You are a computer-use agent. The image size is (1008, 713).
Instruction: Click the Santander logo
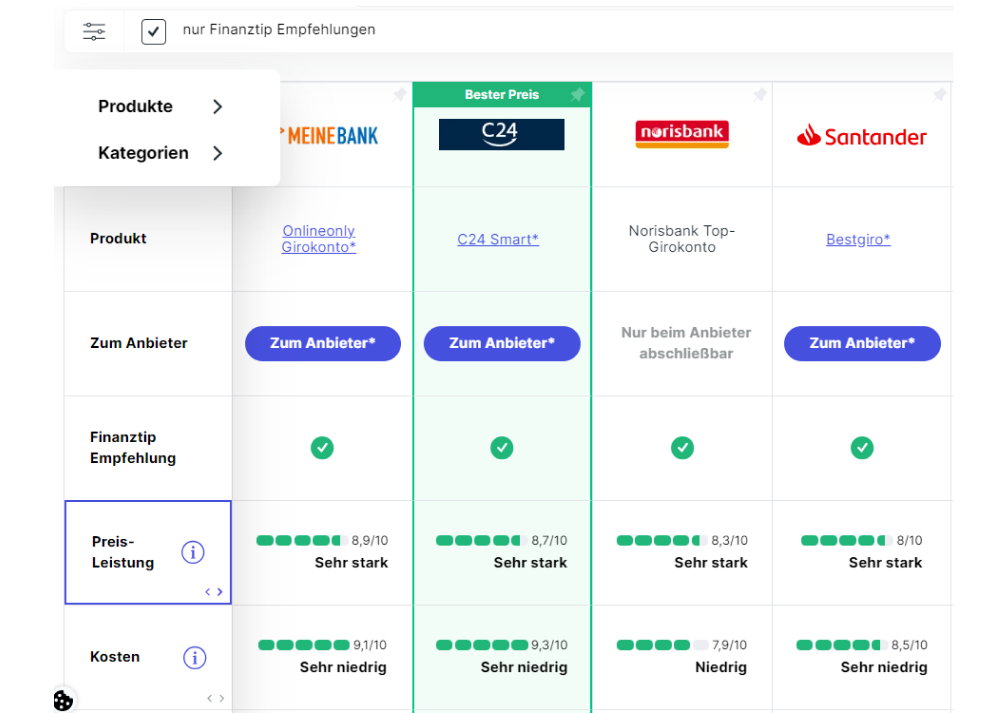pyautogui.click(x=861, y=136)
